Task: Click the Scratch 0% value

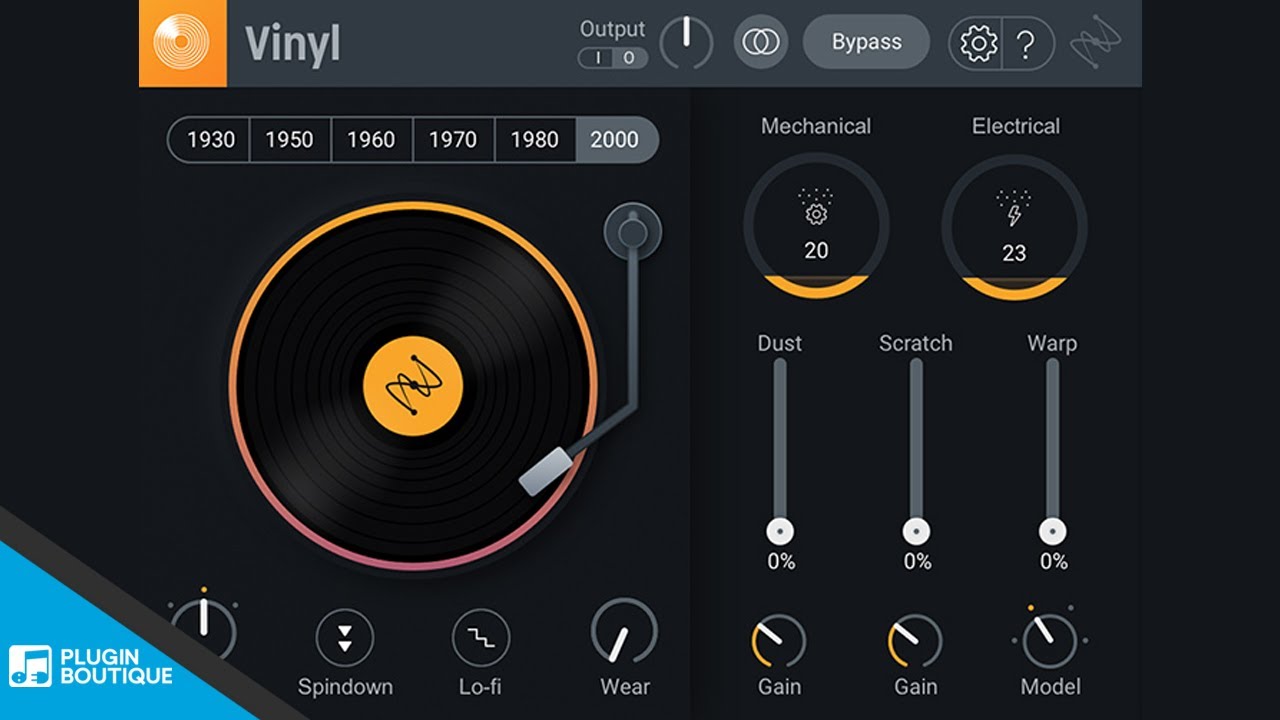Action: coord(917,562)
